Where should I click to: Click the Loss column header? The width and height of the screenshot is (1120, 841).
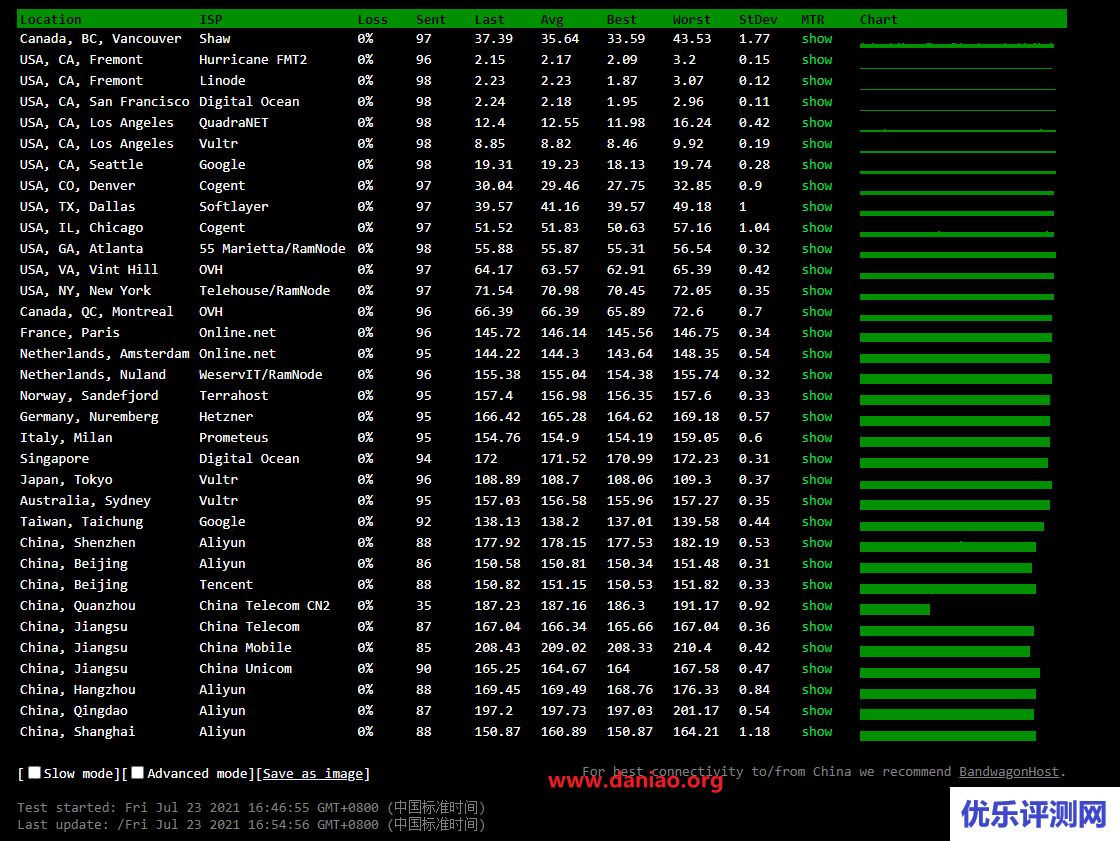[x=372, y=19]
